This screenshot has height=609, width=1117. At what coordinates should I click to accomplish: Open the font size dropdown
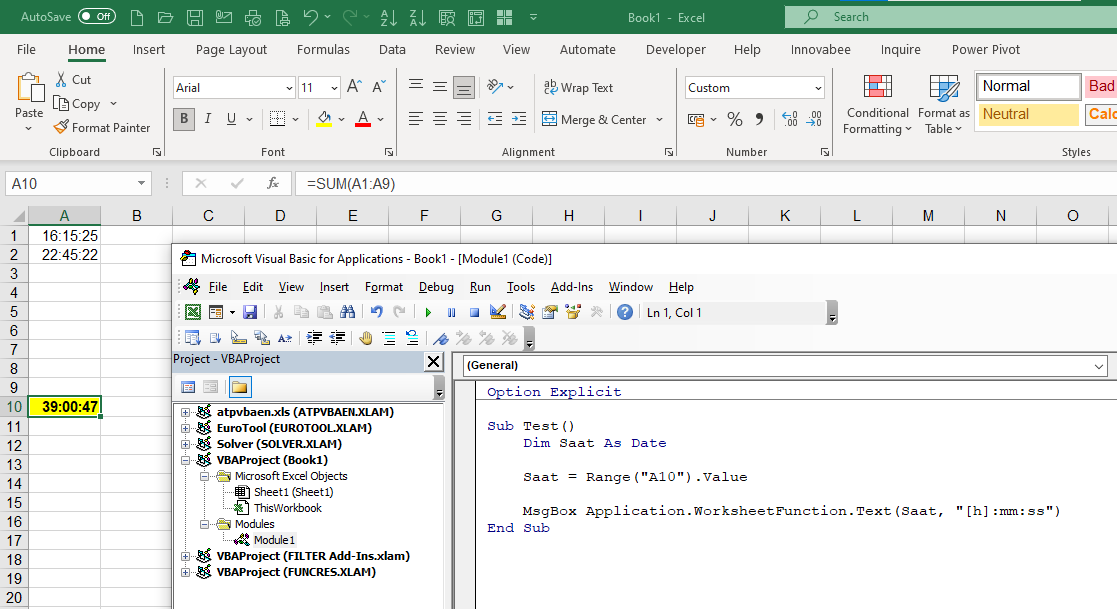tap(334, 88)
